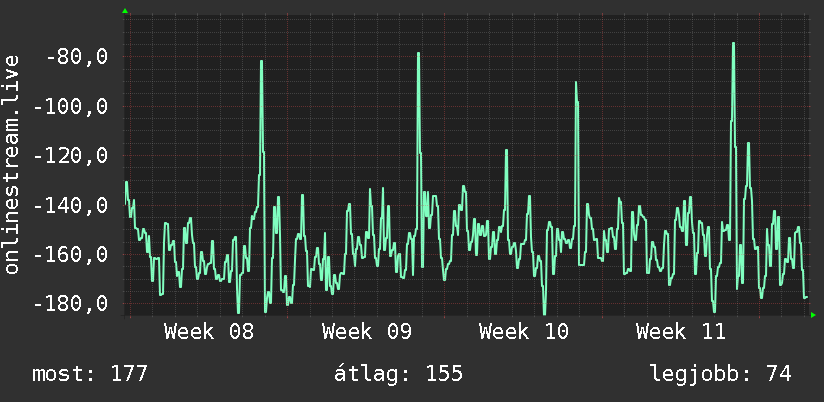Viewport: 824px width, 402px height.
Task: Click the '-160,0' y-axis label
Action: click(x=71, y=255)
